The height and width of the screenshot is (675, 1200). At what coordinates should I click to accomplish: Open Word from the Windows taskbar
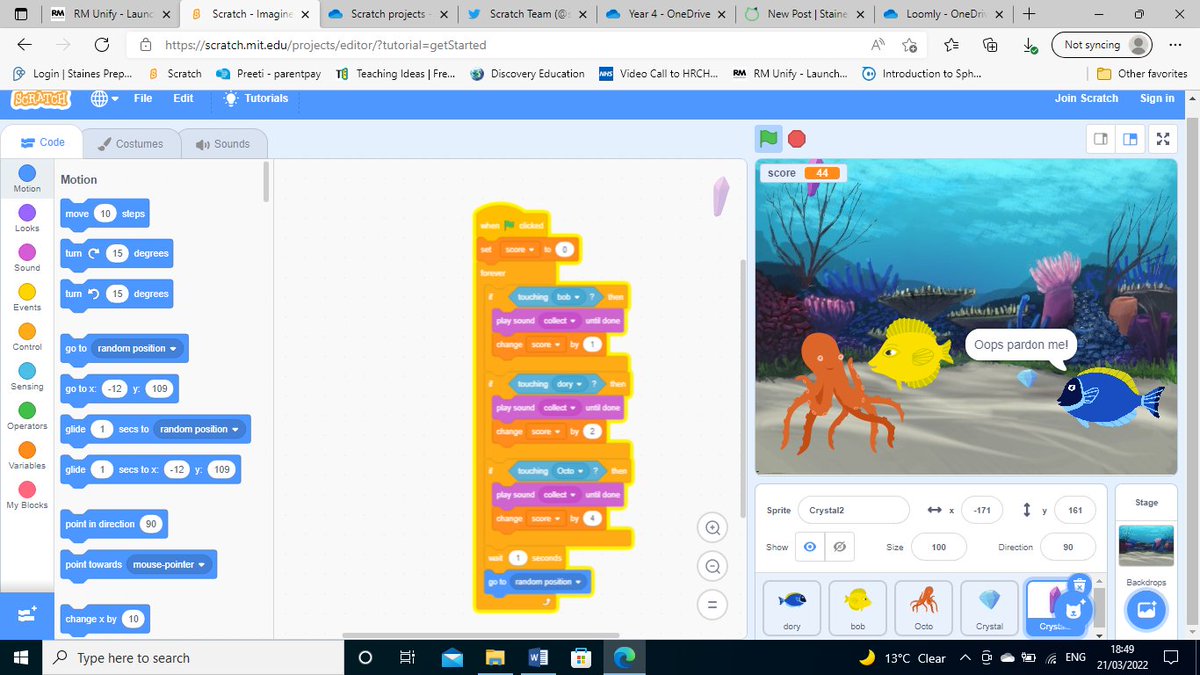coord(537,657)
